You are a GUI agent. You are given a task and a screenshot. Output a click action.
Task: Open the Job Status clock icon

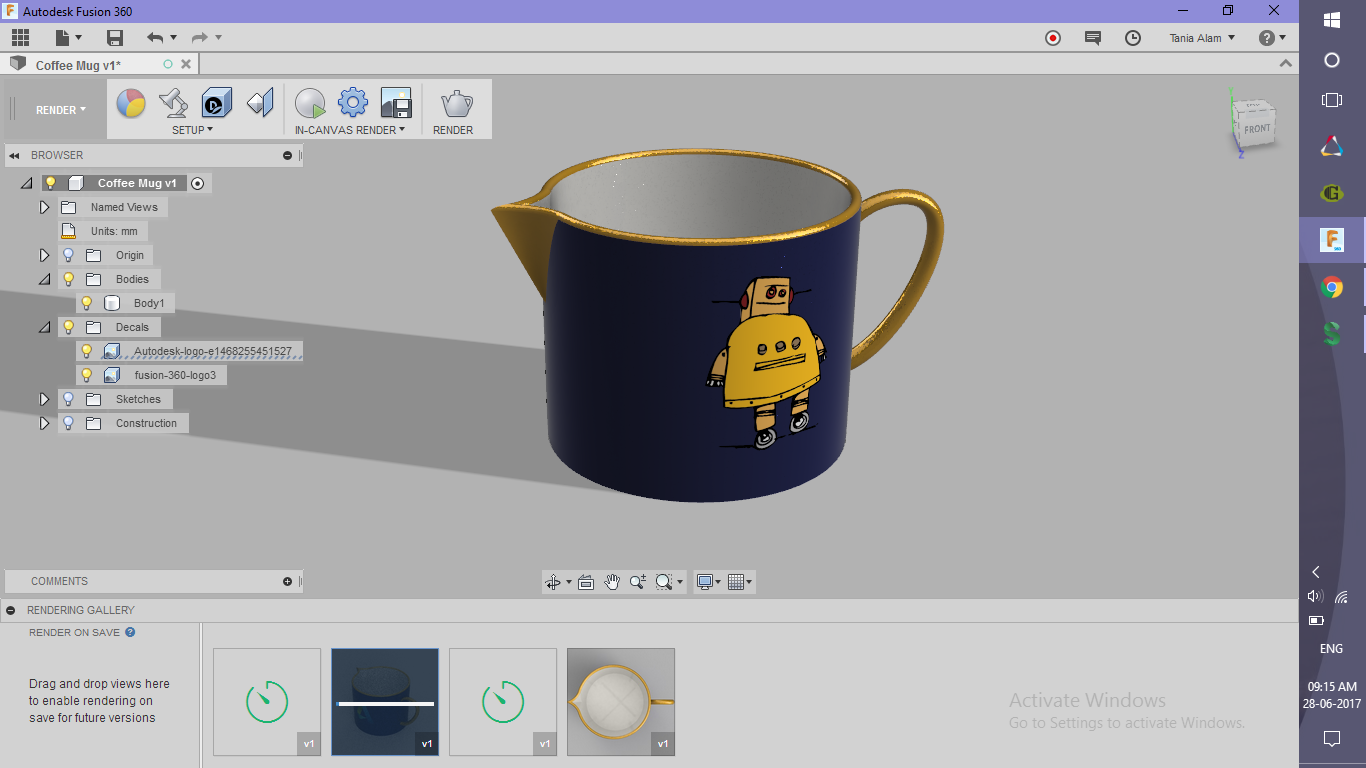pos(1133,38)
